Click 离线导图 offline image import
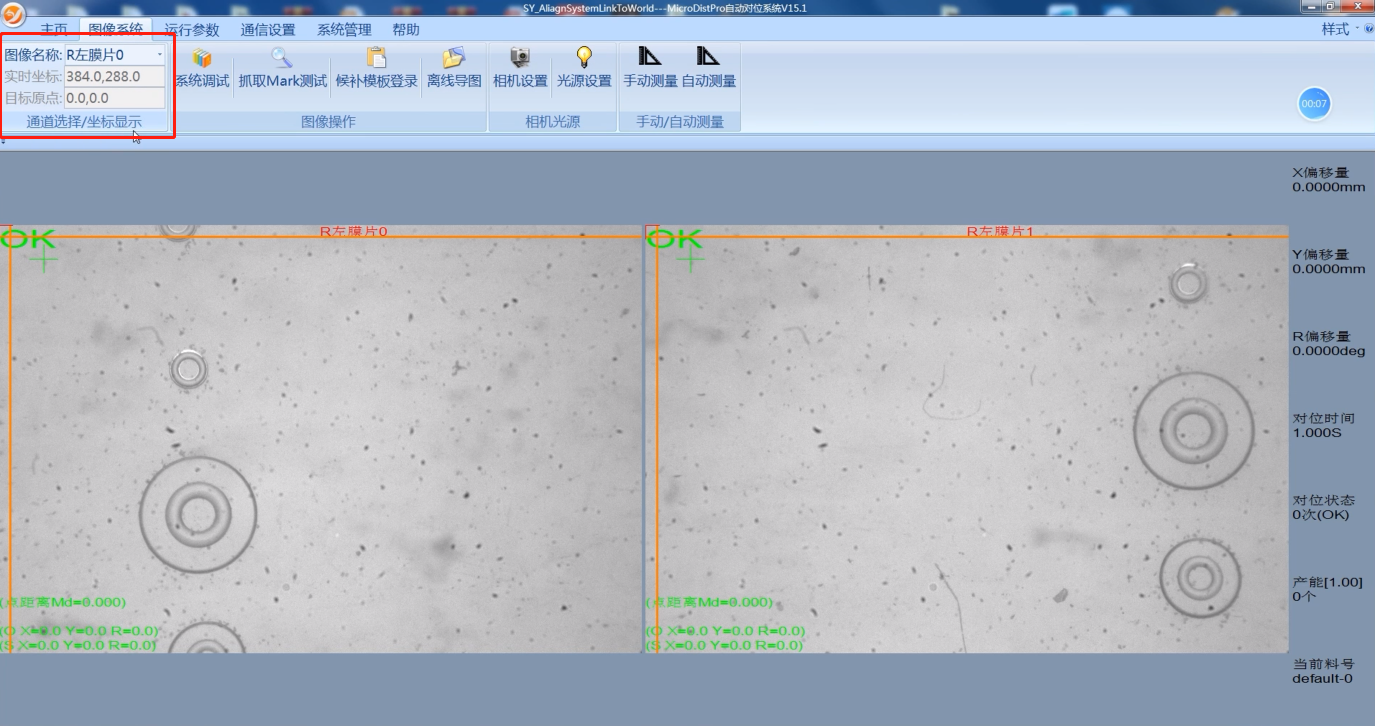 coord(454,70)
